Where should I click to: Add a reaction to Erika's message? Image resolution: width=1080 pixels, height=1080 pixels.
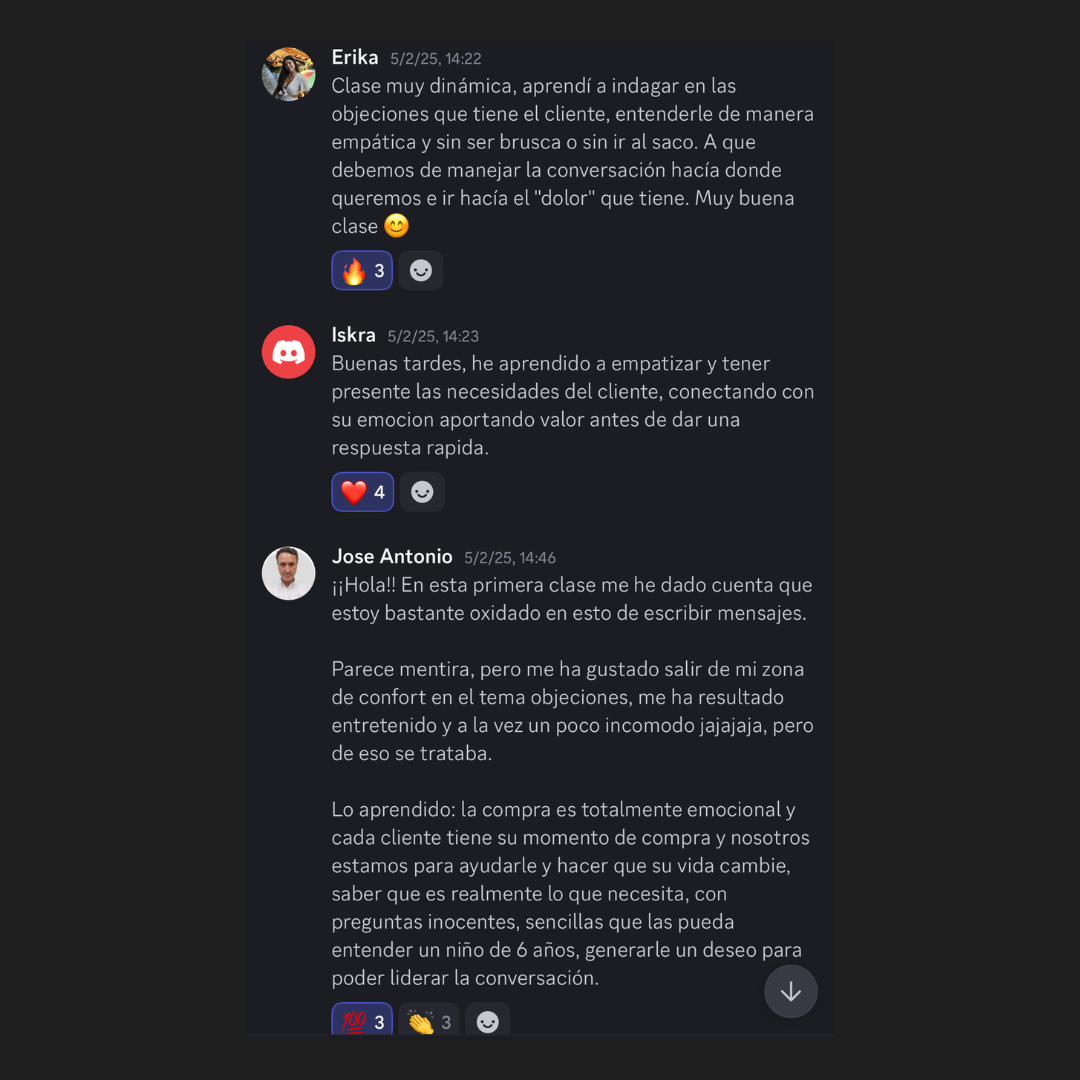pos(420,270)
